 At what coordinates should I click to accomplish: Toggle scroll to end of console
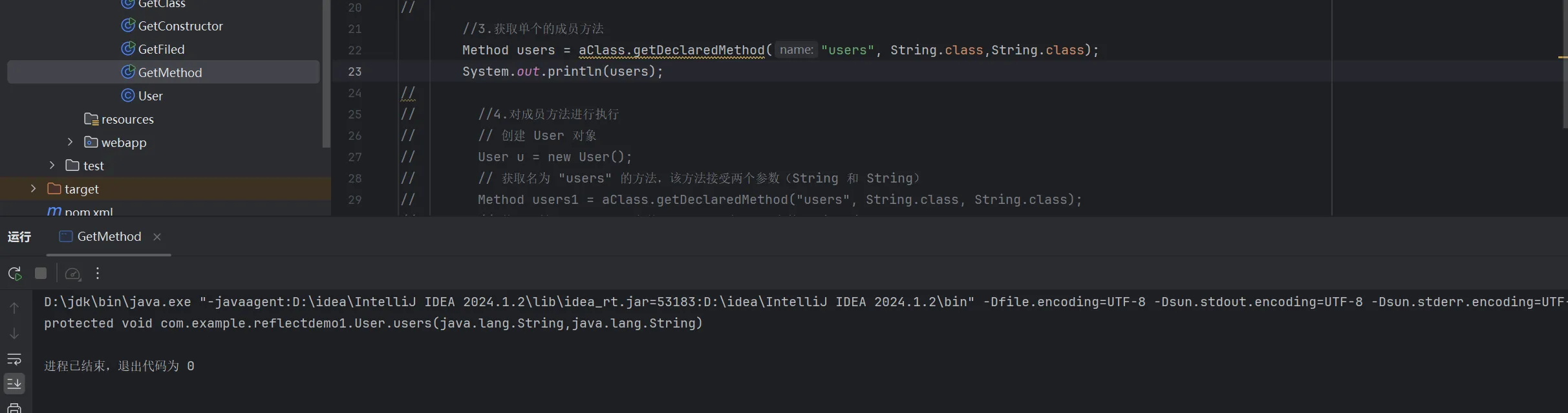coord(14,383)
